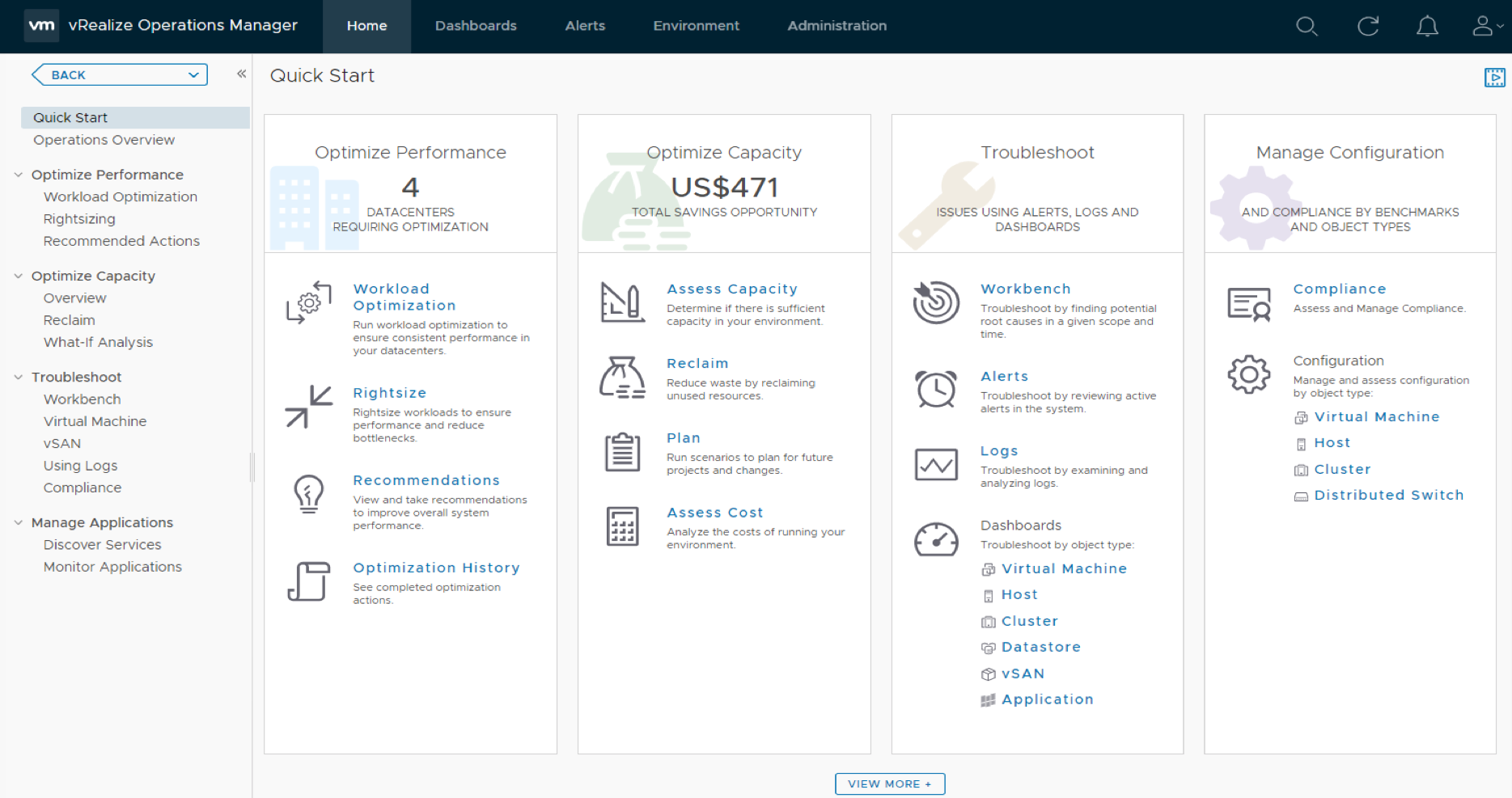1512x798 pixels.
Task: Open the user account menu icon
Action: (x=1487, y=26)
